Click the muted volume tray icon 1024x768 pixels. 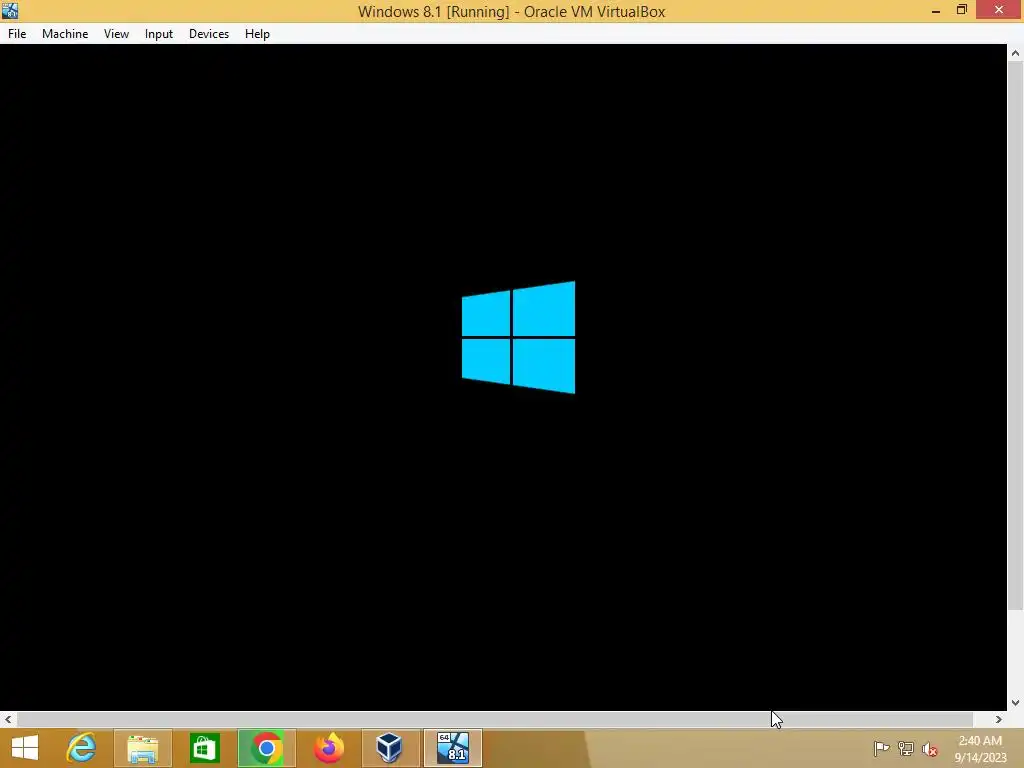pyautogui.click(x=930, y=749)
